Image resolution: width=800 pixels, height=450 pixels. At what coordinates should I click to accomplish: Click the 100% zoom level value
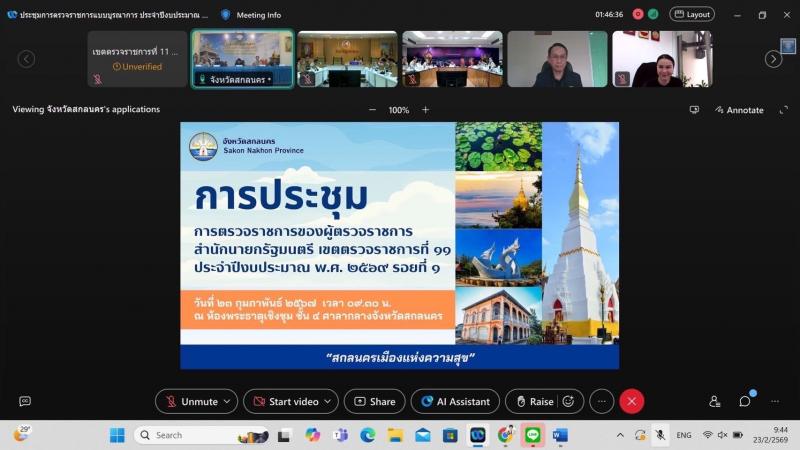coord(399,110)
